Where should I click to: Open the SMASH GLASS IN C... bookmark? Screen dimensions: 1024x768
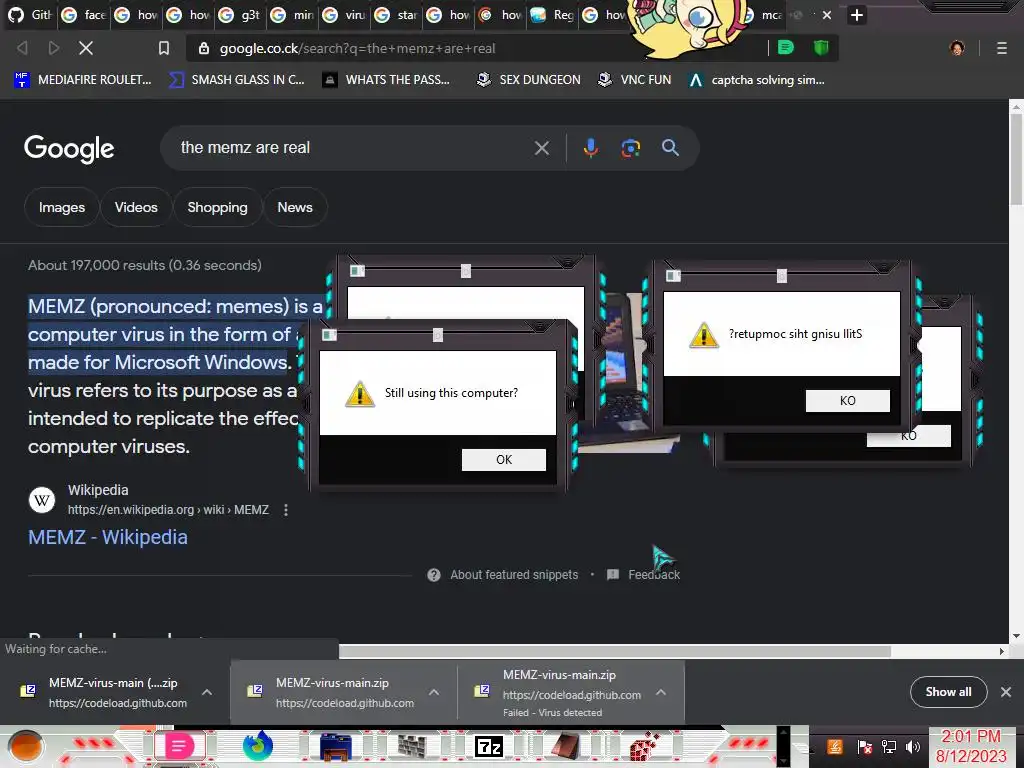[x=236, y=80]
